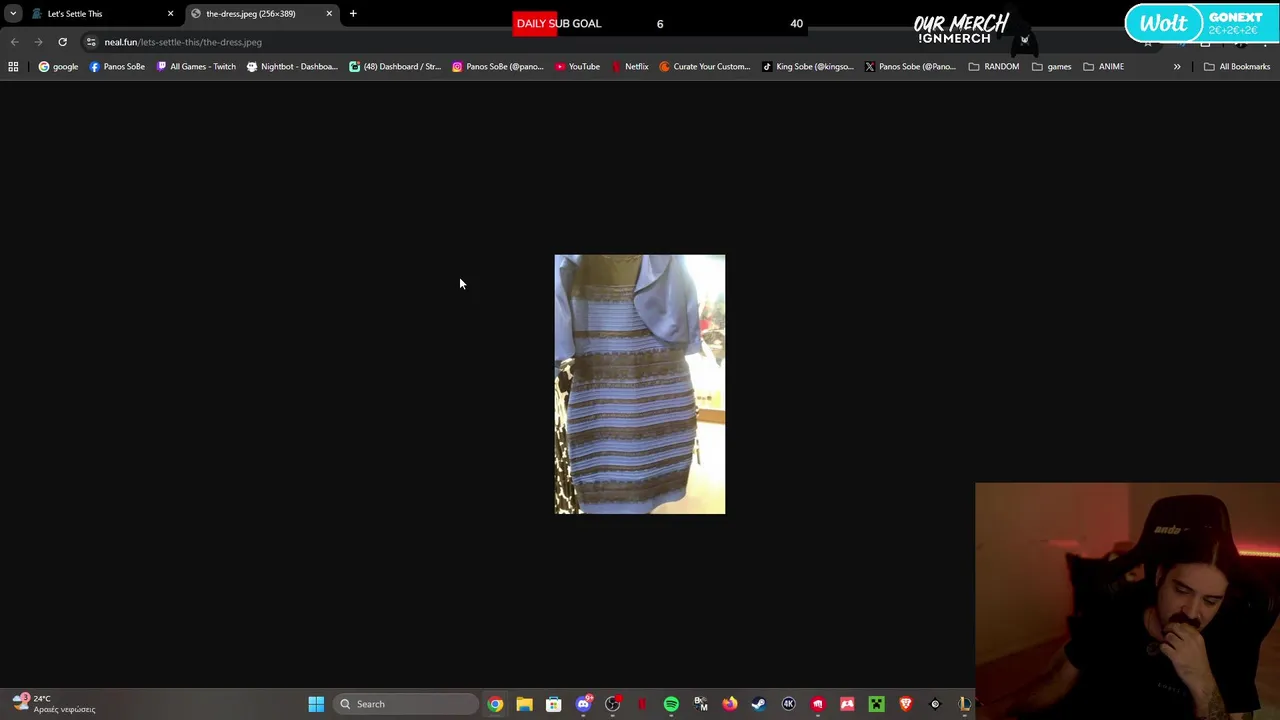
Task: Open the YouTube bookmark
Action: pos(577,66)
